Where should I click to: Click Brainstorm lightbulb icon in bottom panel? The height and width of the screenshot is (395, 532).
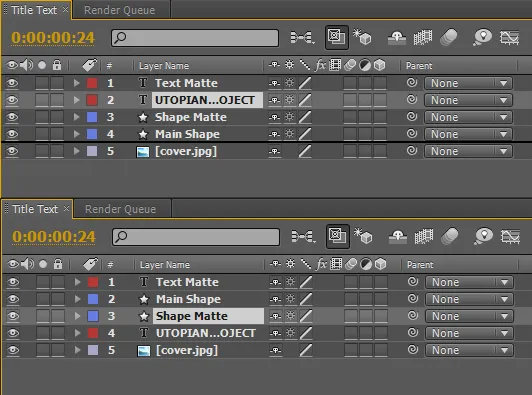click(483, 236)
